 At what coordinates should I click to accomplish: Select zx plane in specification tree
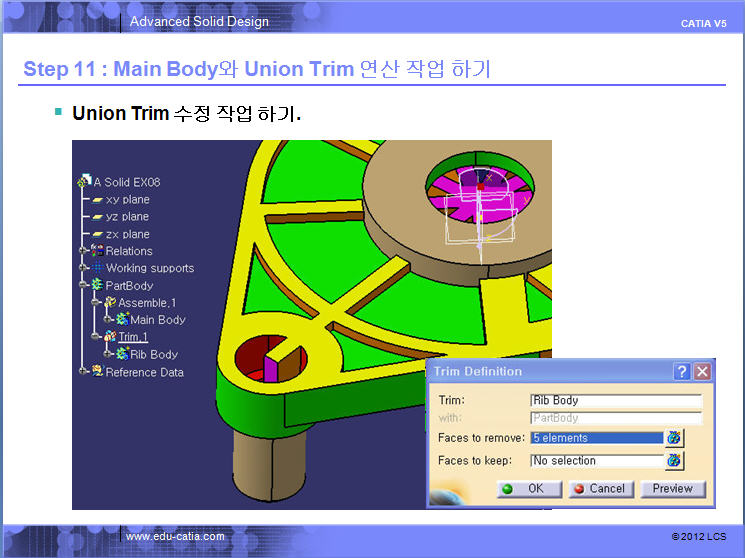coord(127,234)
